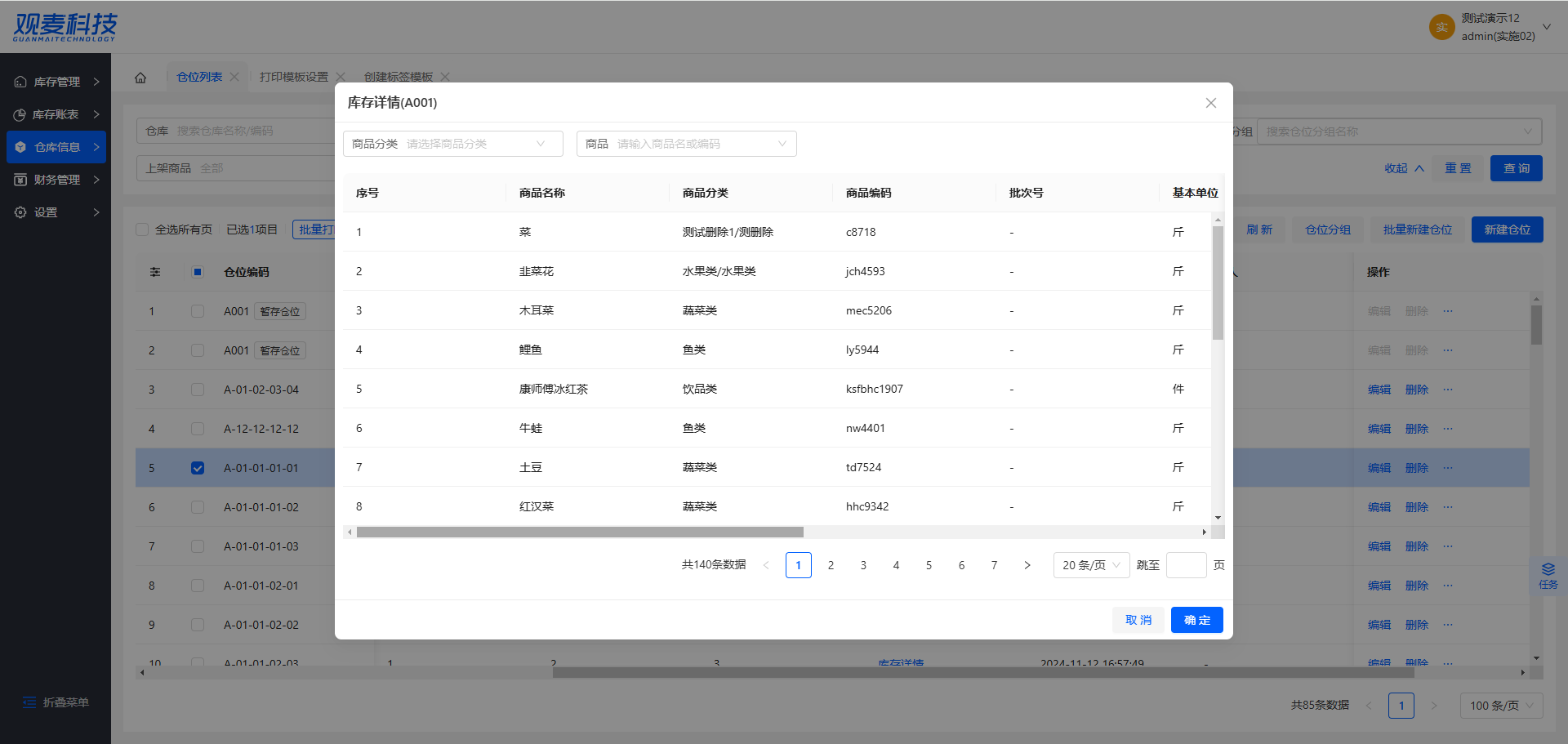Image resolution: width=1568 pixels, height=744 pixels.
Task: Switch to the 打印模板设置 tab
Action: pos(293,77)
